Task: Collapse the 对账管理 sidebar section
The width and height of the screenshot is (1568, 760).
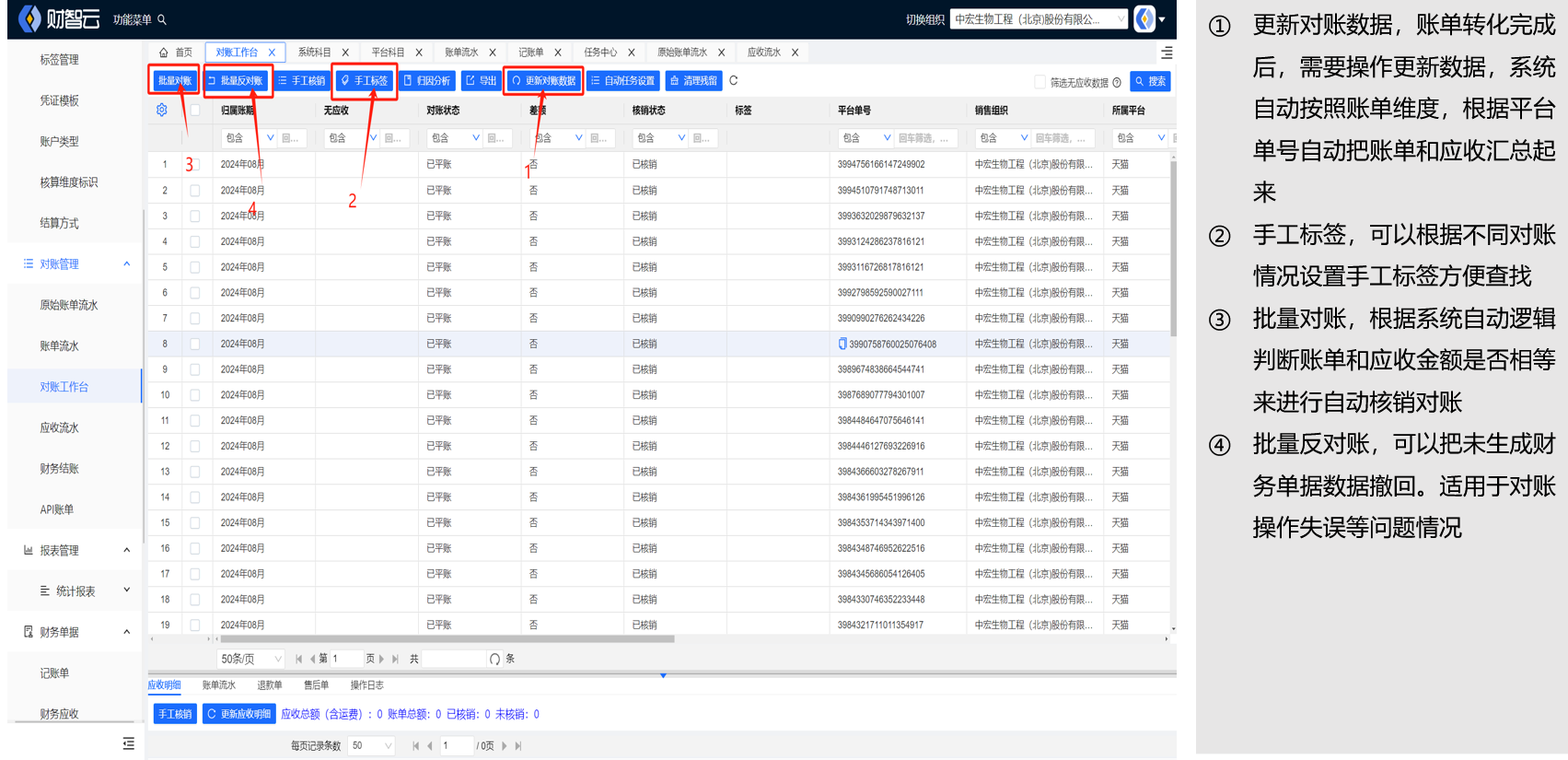Action: tap(127, 264)
